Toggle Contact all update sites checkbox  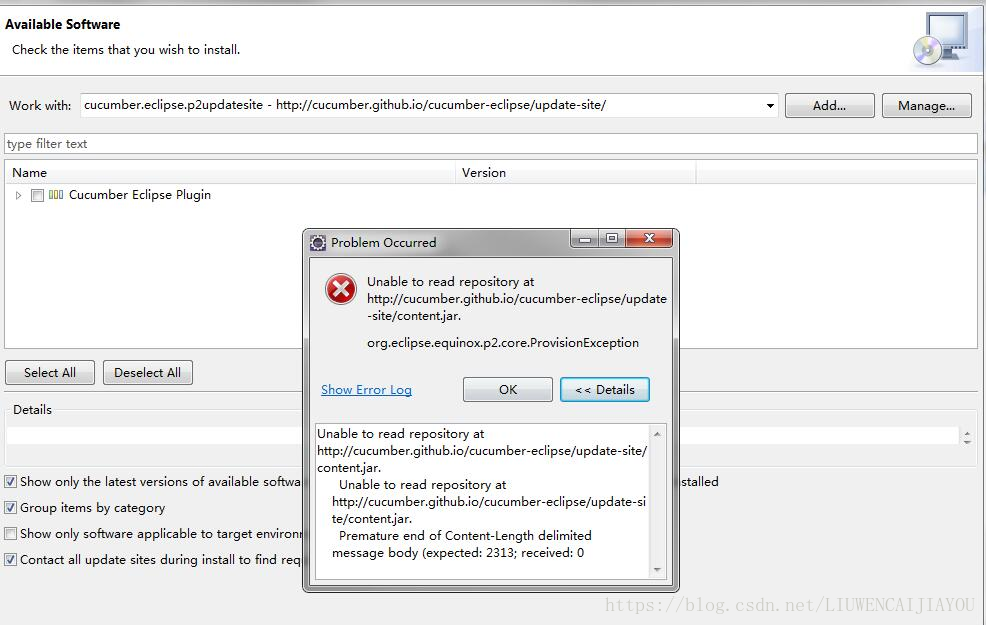click(x=11, y=560)
